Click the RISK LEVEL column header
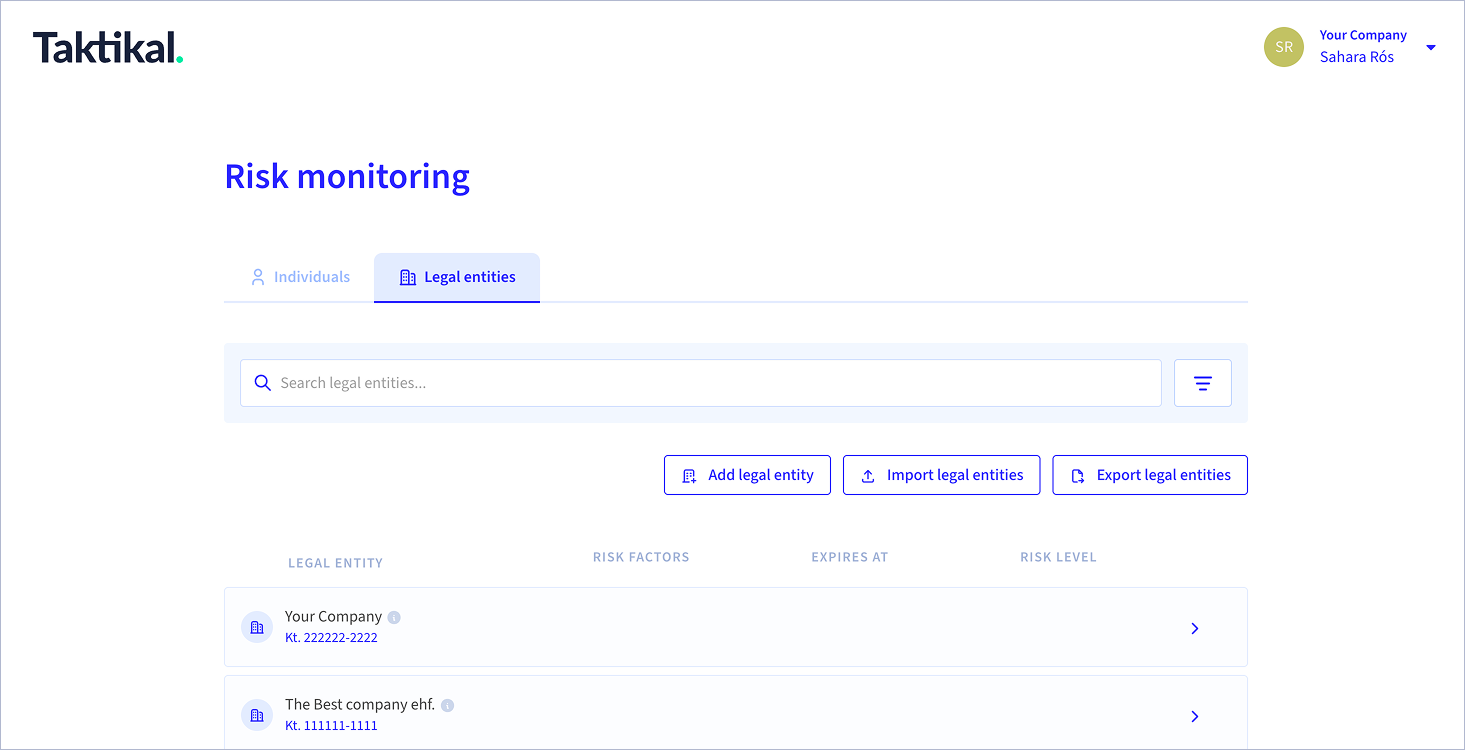The image size is (1465, 750). (1058, 557)
